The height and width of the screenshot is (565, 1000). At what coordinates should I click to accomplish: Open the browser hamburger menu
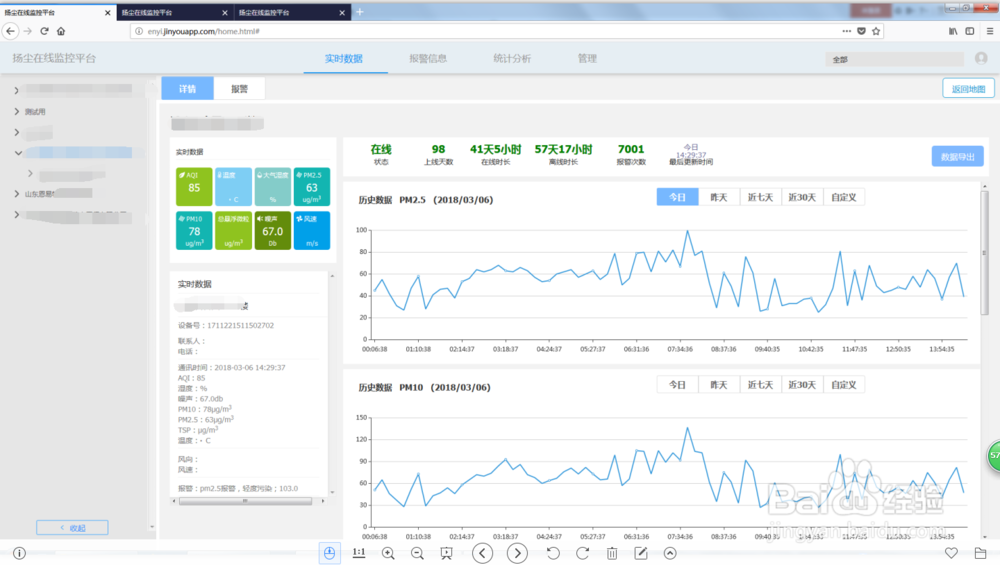(990, 31)
